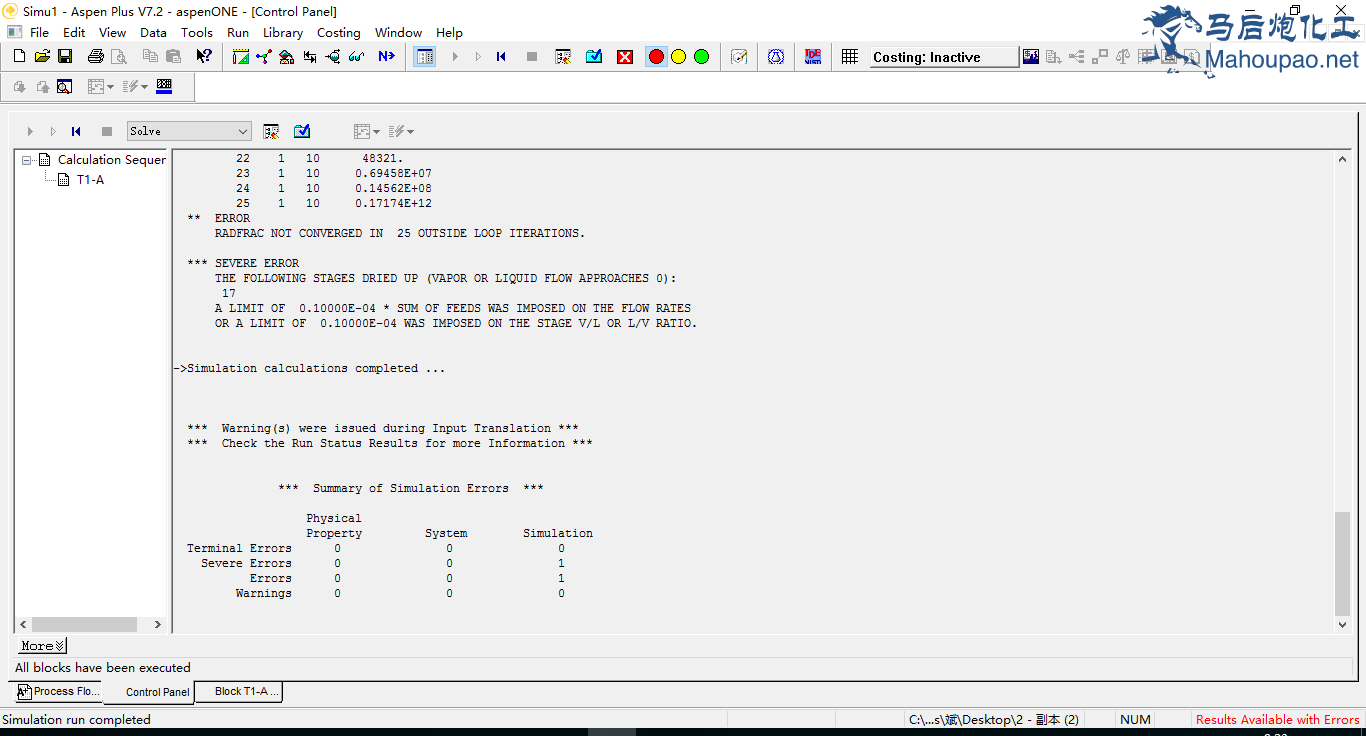This screenshot has width=1366, height=736.
Task: Click the red X icon
Action: coord(625,57)
